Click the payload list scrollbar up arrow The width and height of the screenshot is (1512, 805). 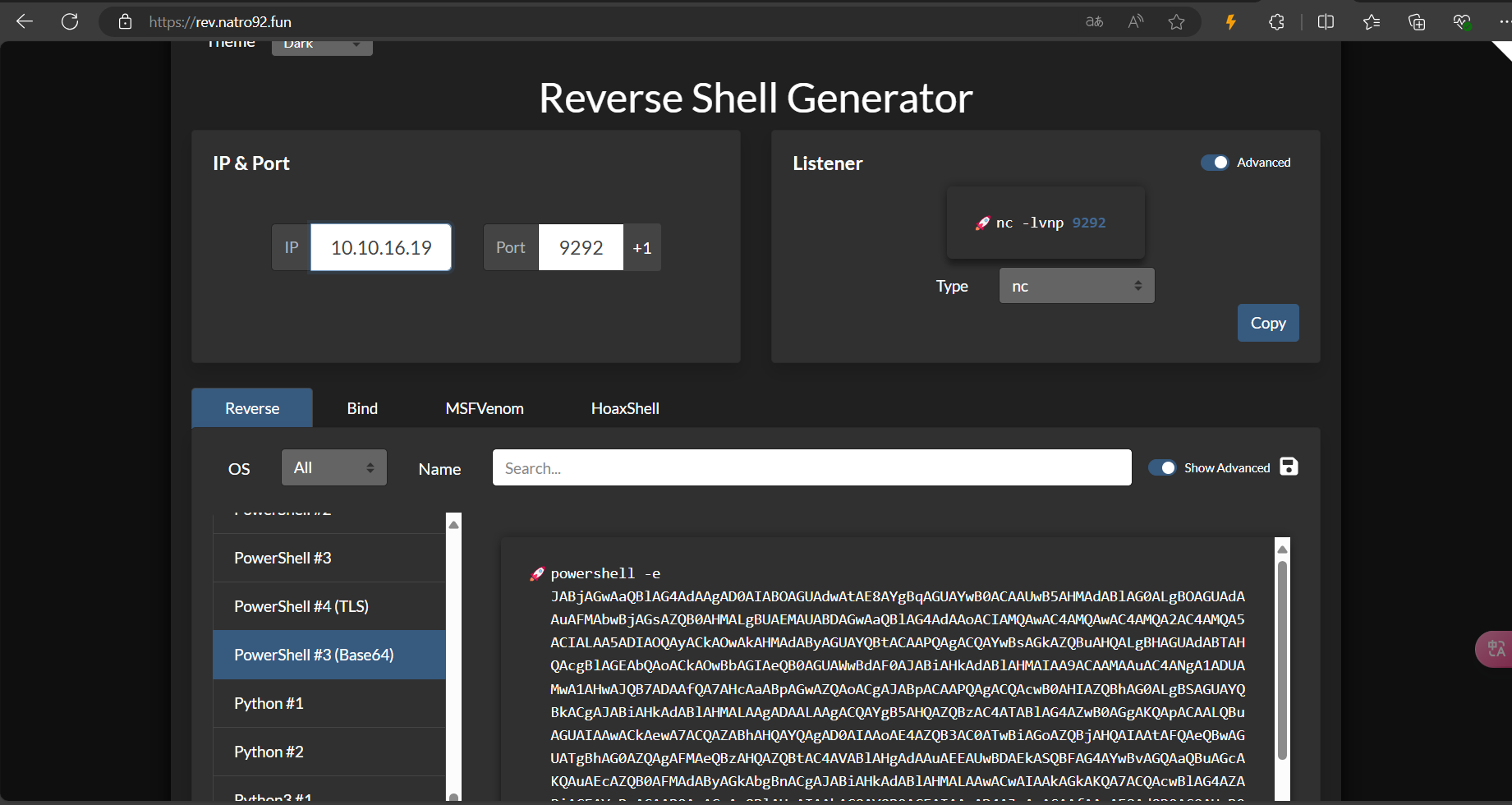coord(453,524)
